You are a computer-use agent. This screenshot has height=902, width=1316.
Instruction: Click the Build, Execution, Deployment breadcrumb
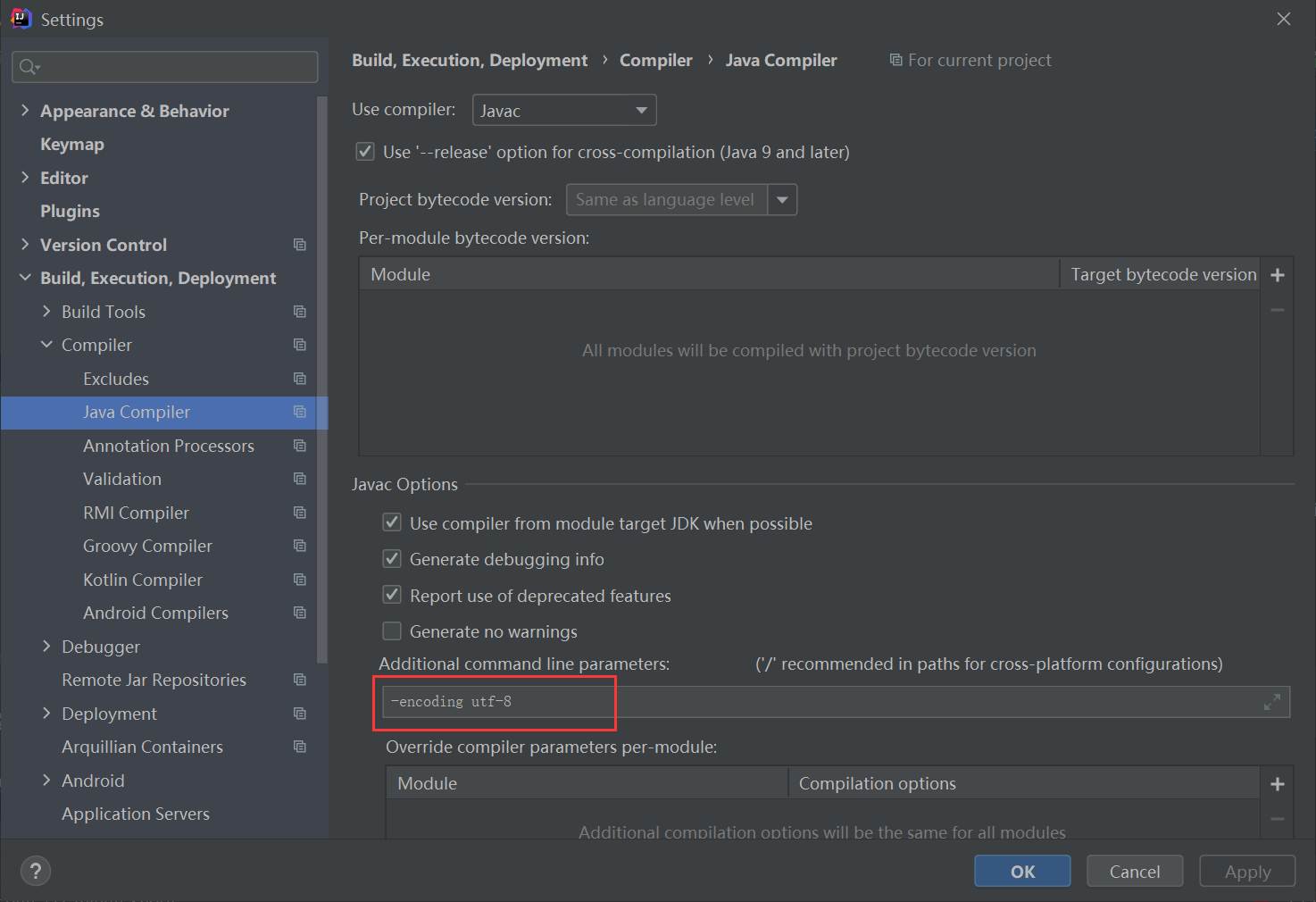point(470,60)
